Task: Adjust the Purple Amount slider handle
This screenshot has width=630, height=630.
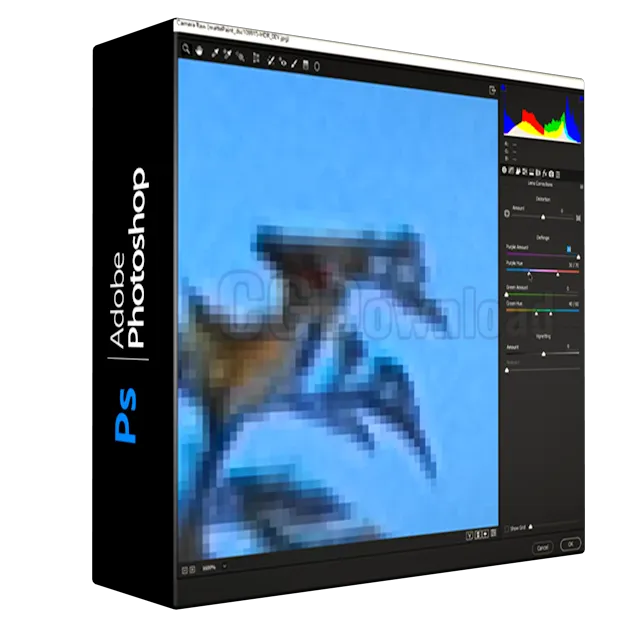Action: tap(579, 257)
